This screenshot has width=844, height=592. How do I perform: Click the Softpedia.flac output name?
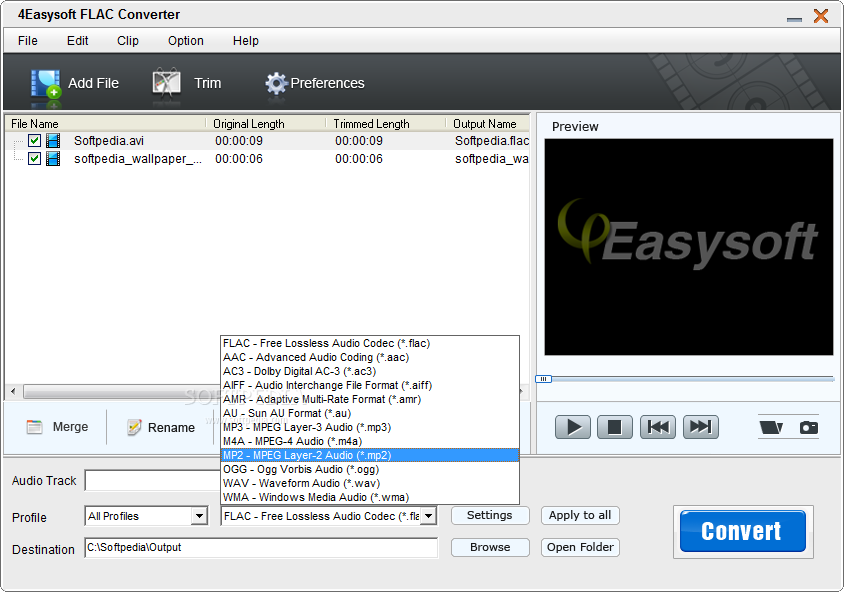coord(492,140)
